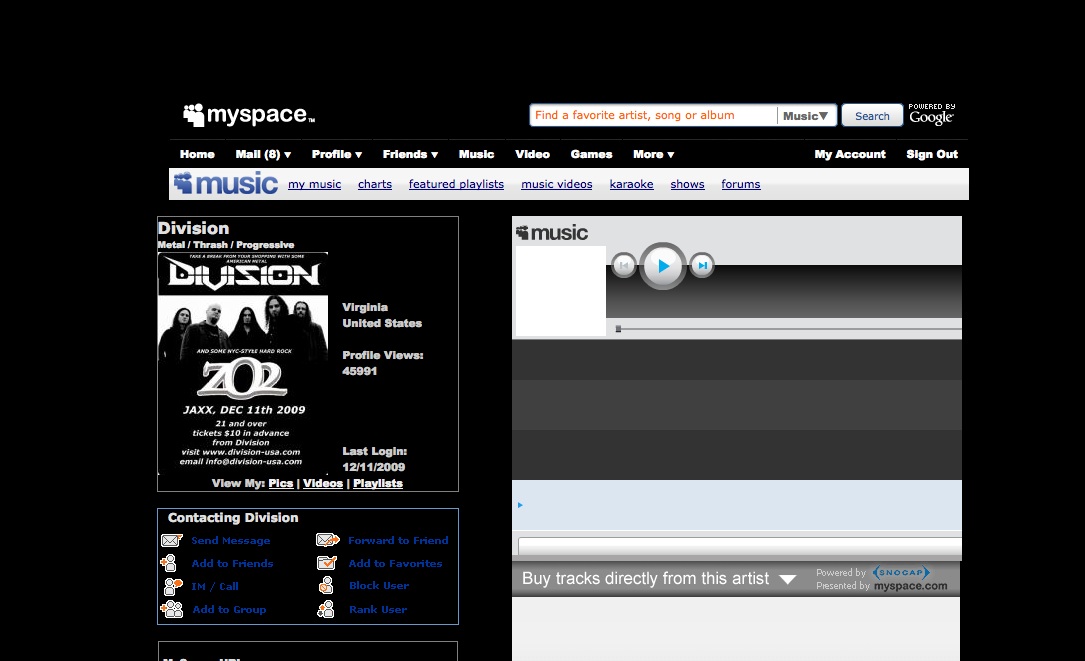Open the music videos link
This screenshot has height=661, width=1085.
[x=556, y=184]
